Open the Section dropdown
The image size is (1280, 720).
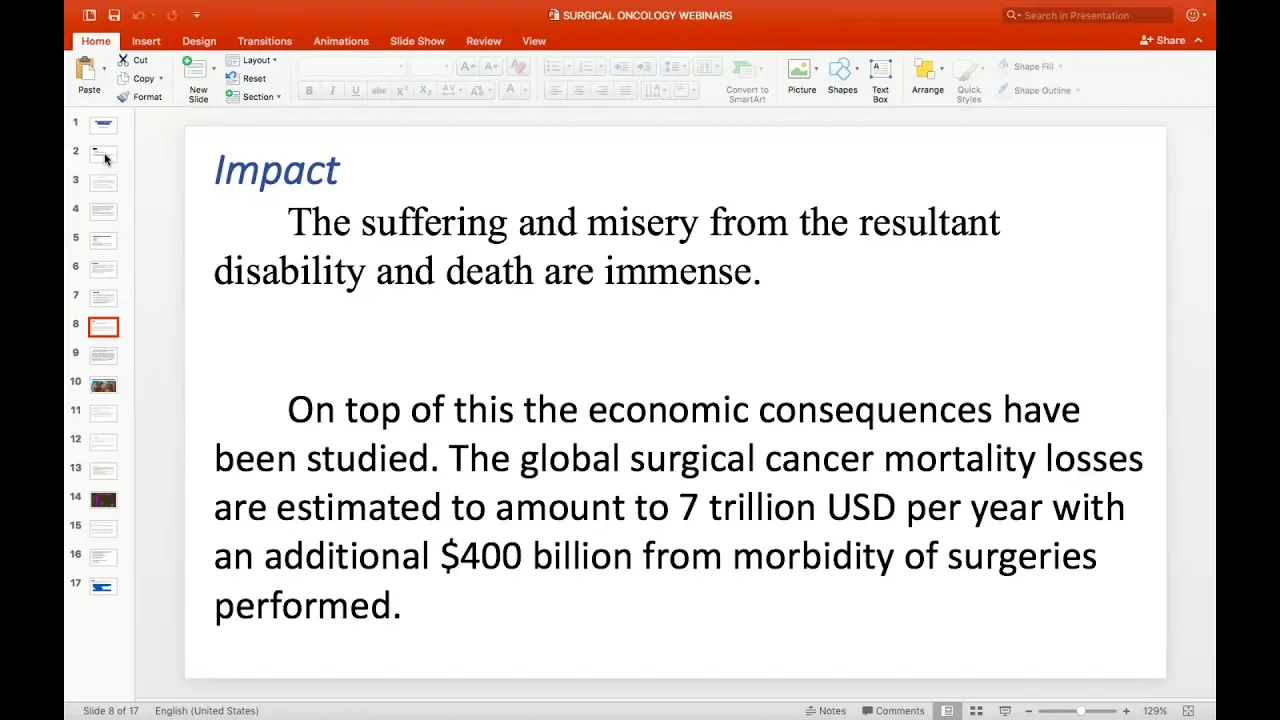253,97
